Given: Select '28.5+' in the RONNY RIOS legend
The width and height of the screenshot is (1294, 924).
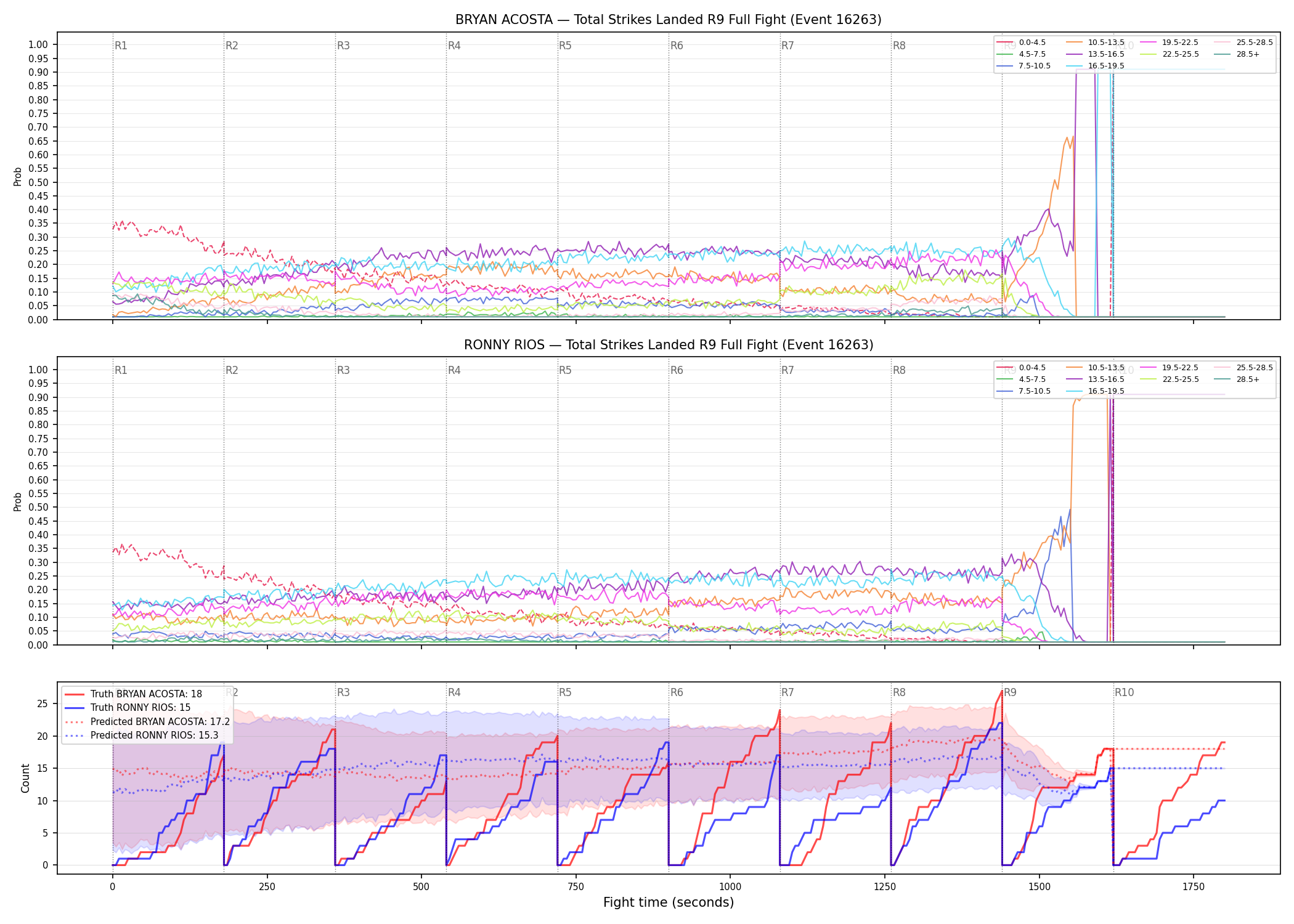Looking at the screenshot, I should 1248,379.
